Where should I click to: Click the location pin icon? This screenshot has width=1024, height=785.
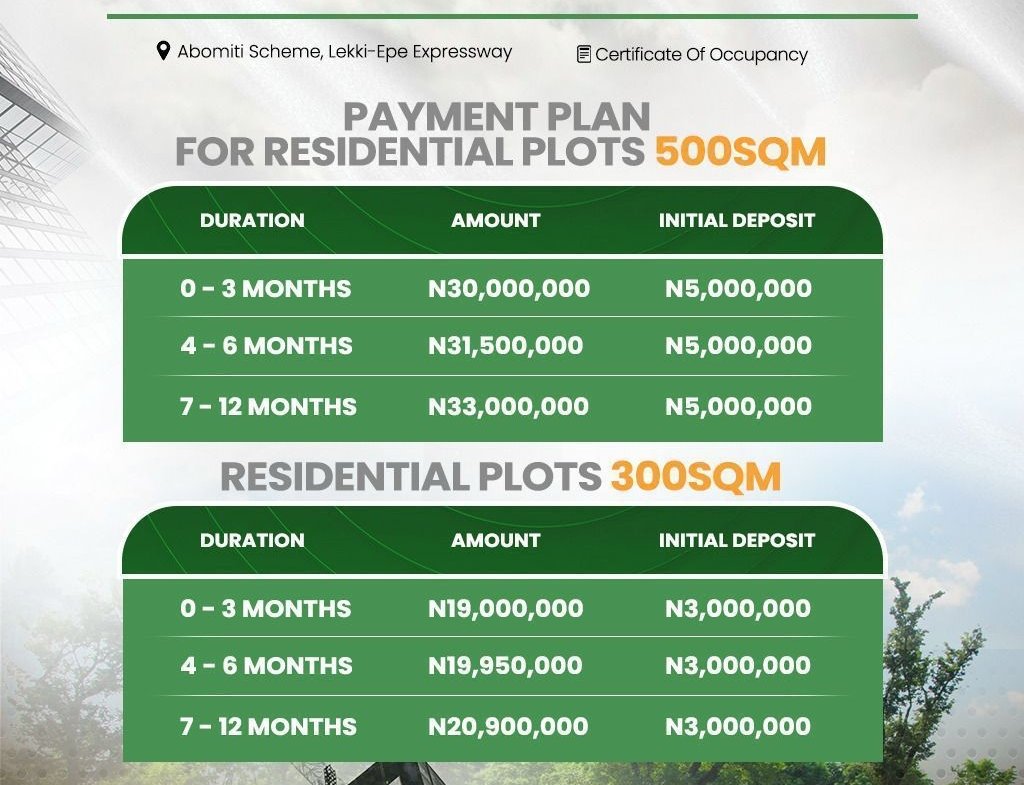(x=164, y=51)
